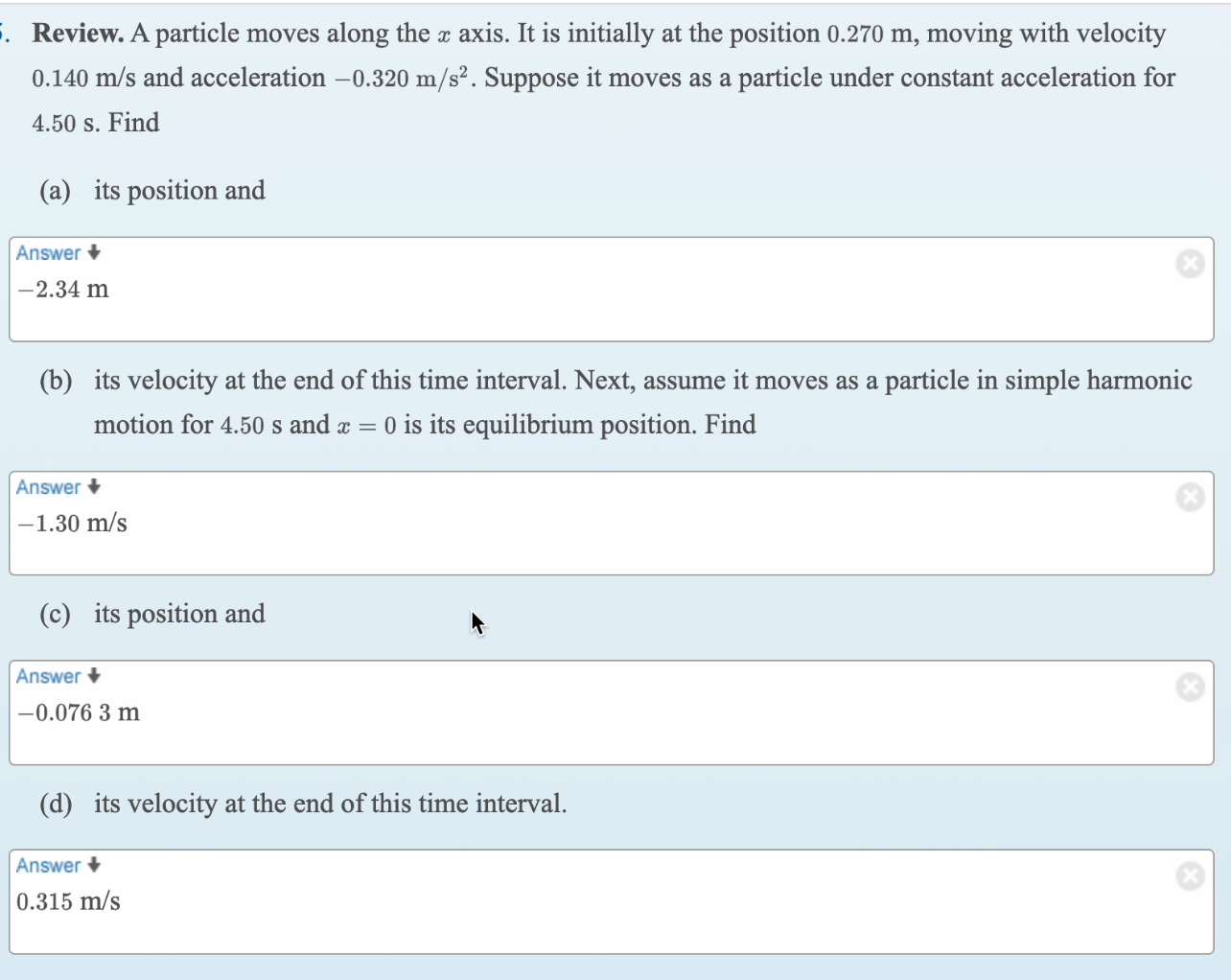The width and height of the screenshot is (1231, 980).
Task: Select the answer text −1.30 m/s
Action: coord(71,523)
